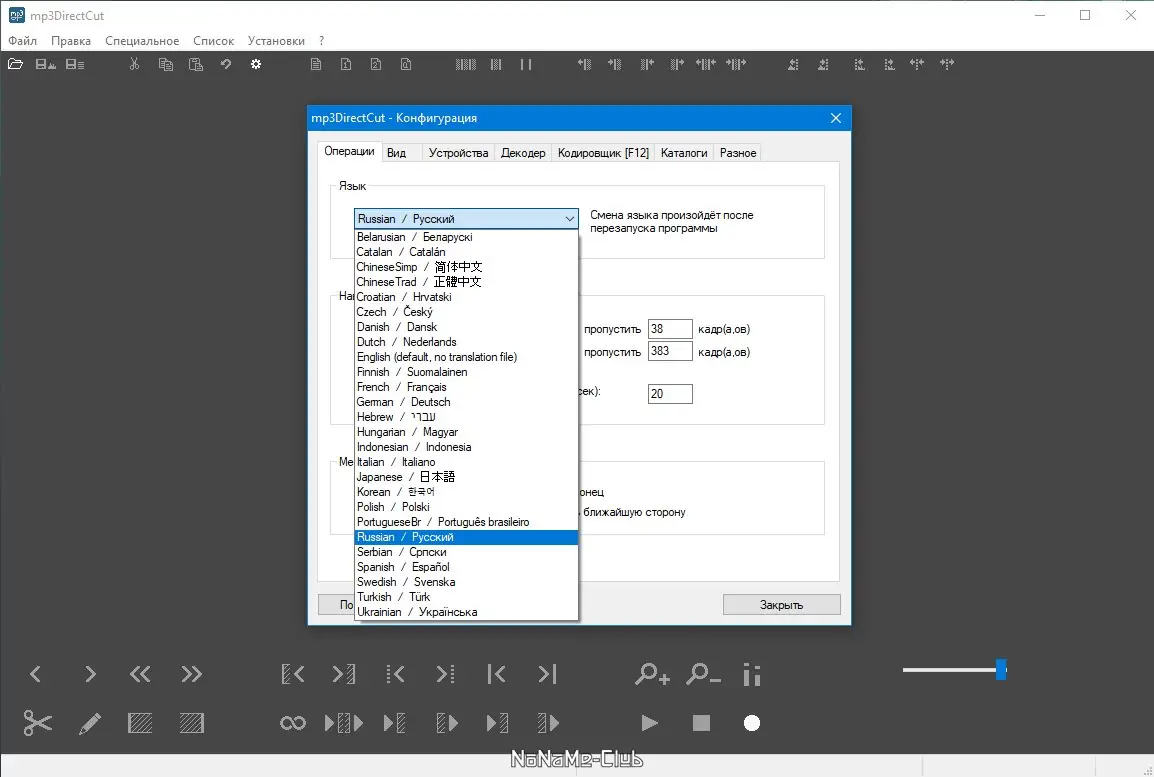Select ChineseSimp / 简体中文 language option

(466, 267)
